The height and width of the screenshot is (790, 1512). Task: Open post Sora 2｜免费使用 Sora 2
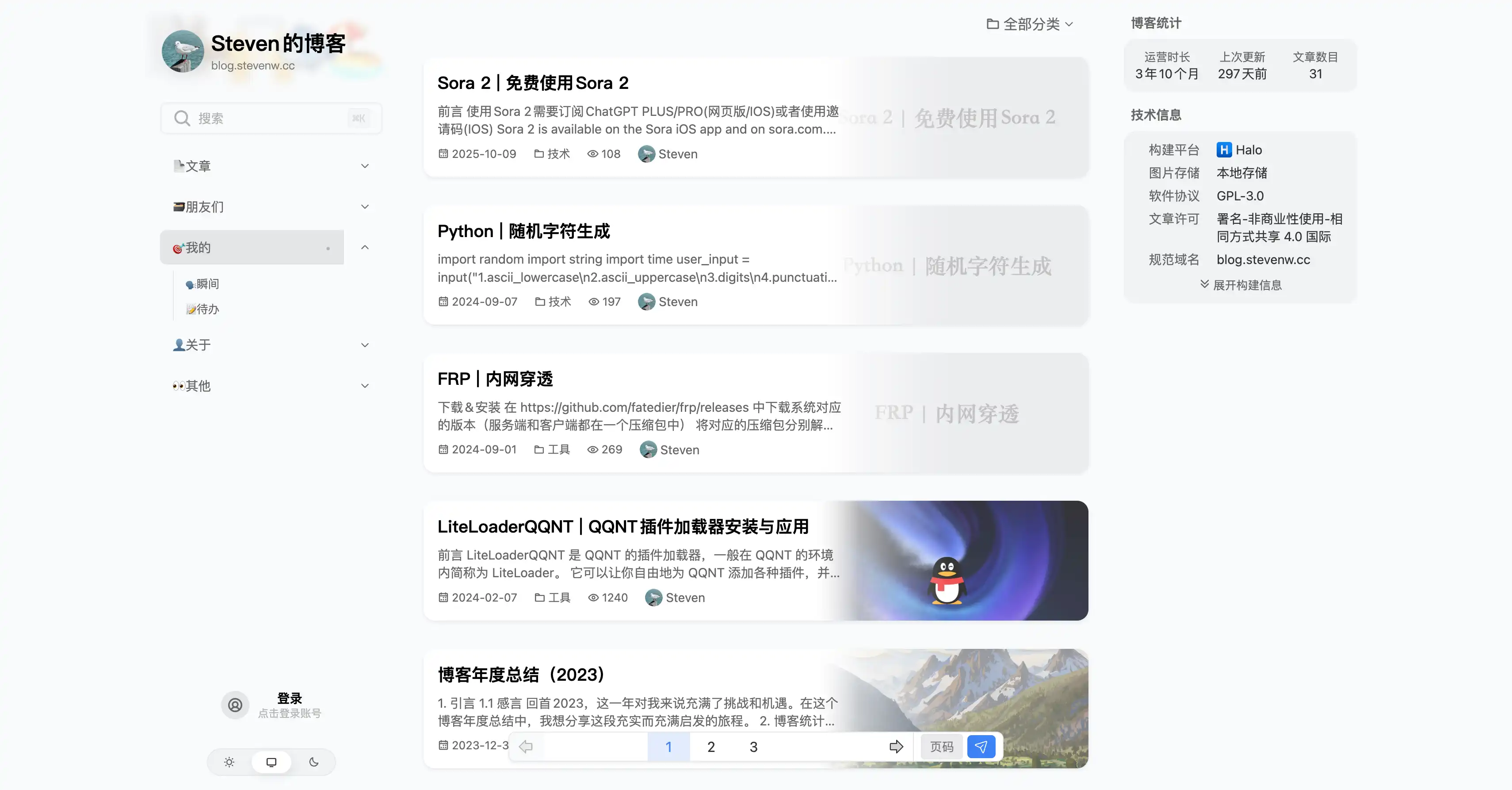[533, 83]
